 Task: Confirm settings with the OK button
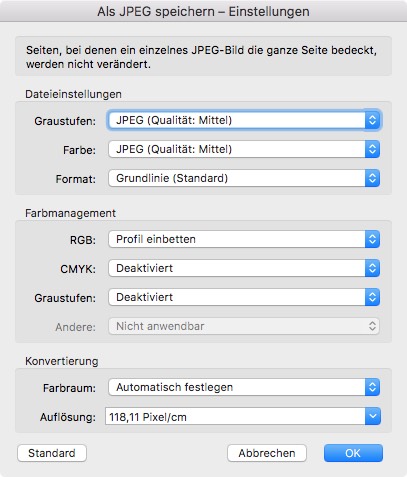[x=353, y=453]
